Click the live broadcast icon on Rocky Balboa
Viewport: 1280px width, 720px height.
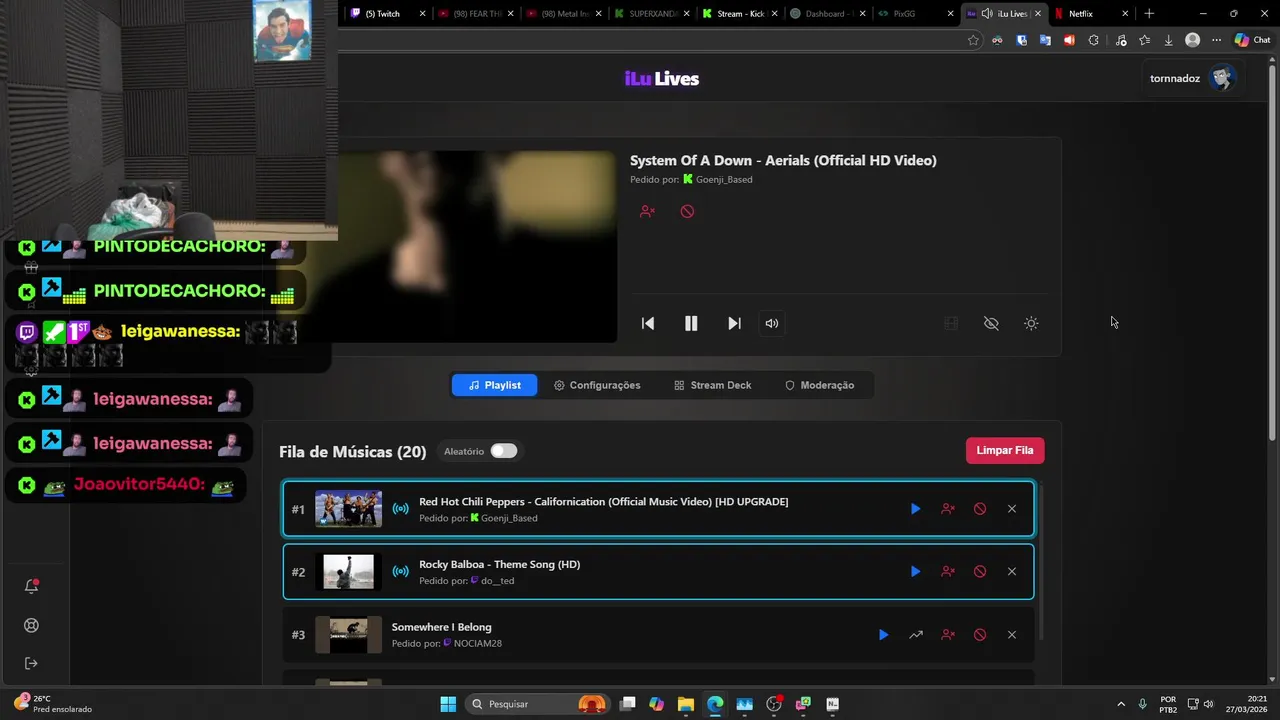[400, 572]
